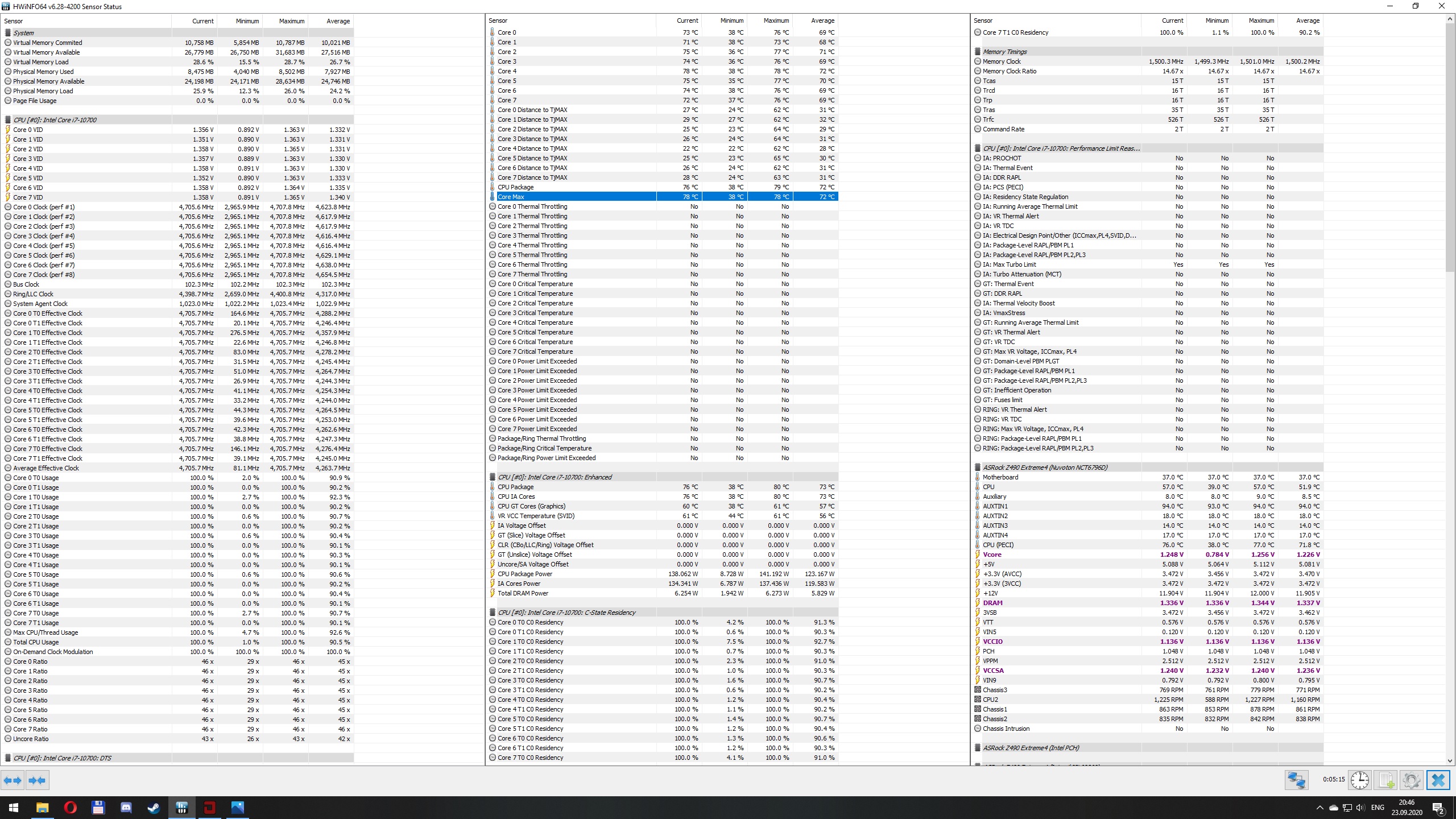The width and height of the screenshot is (1456, 819).
Task: Collapse the Memory Timings group header
Action: coord(1004,52)
